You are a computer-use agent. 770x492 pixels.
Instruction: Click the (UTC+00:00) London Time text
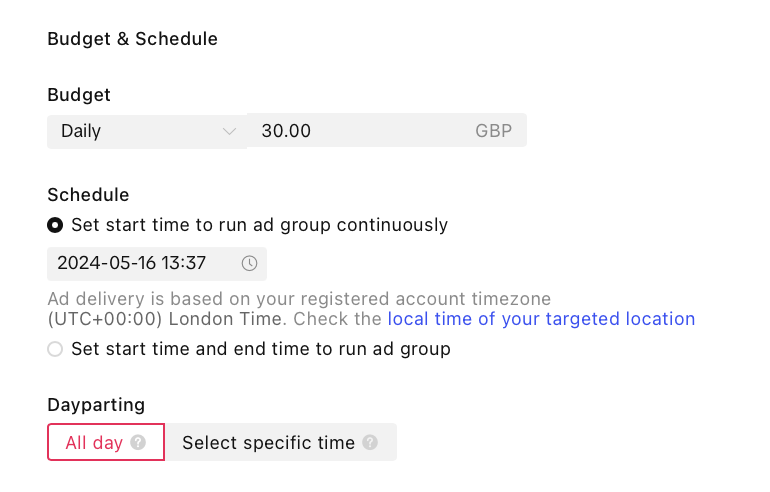[166, 319]
